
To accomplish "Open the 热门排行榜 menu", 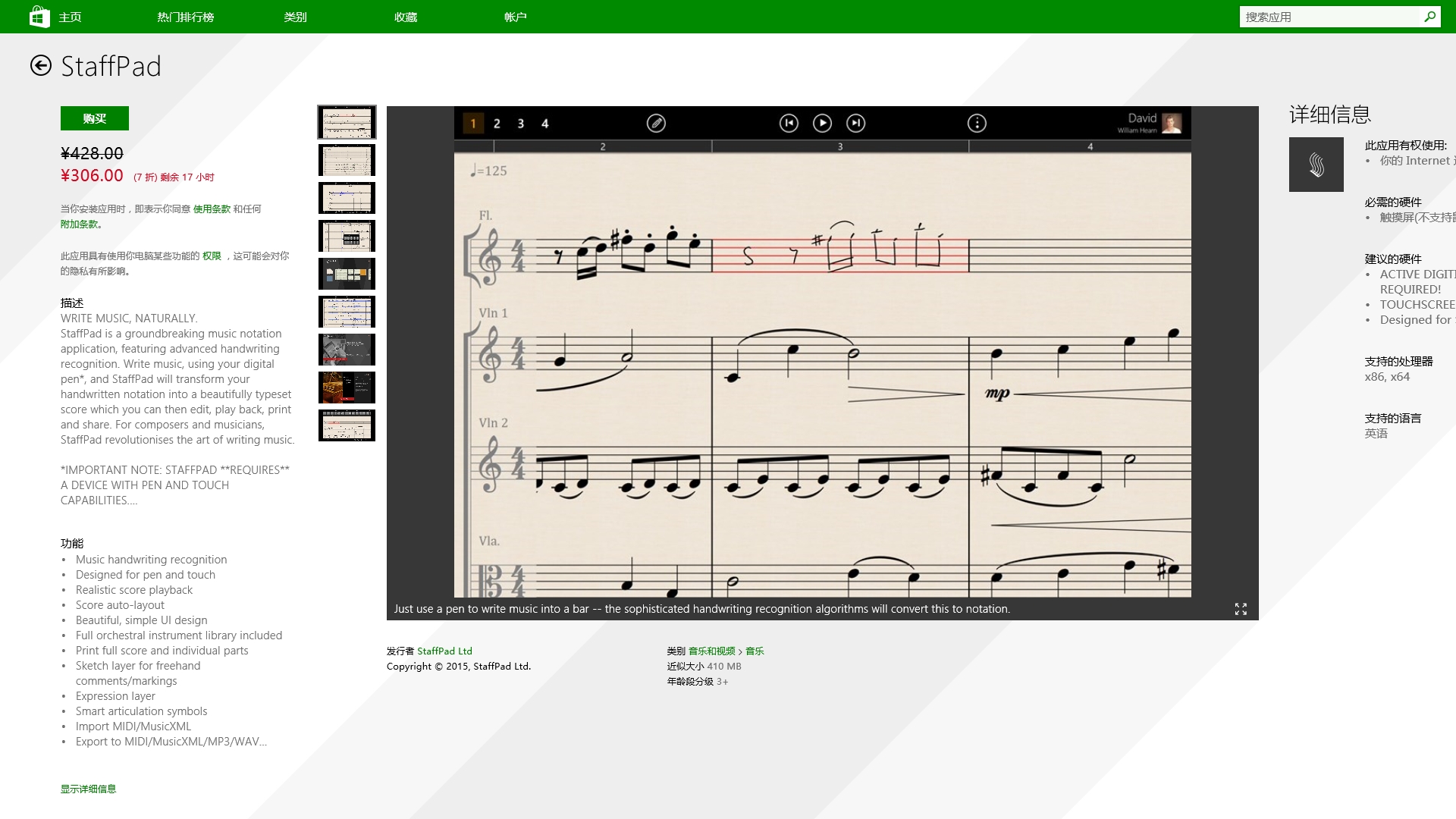I will 186,17.
